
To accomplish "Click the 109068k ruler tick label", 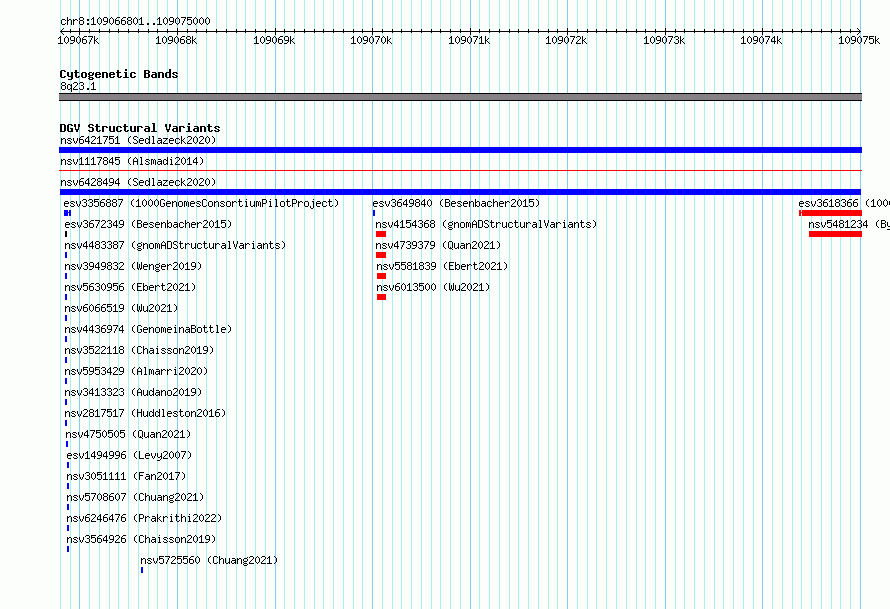I will [x=176, y=40].
